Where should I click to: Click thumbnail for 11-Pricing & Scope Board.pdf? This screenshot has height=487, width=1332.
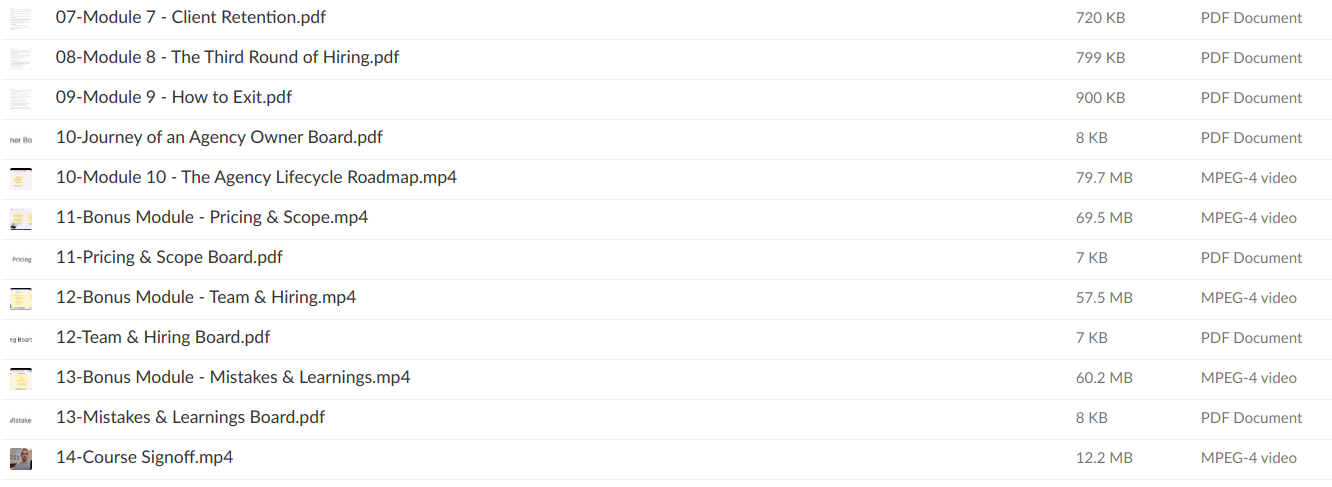[20, 258]
